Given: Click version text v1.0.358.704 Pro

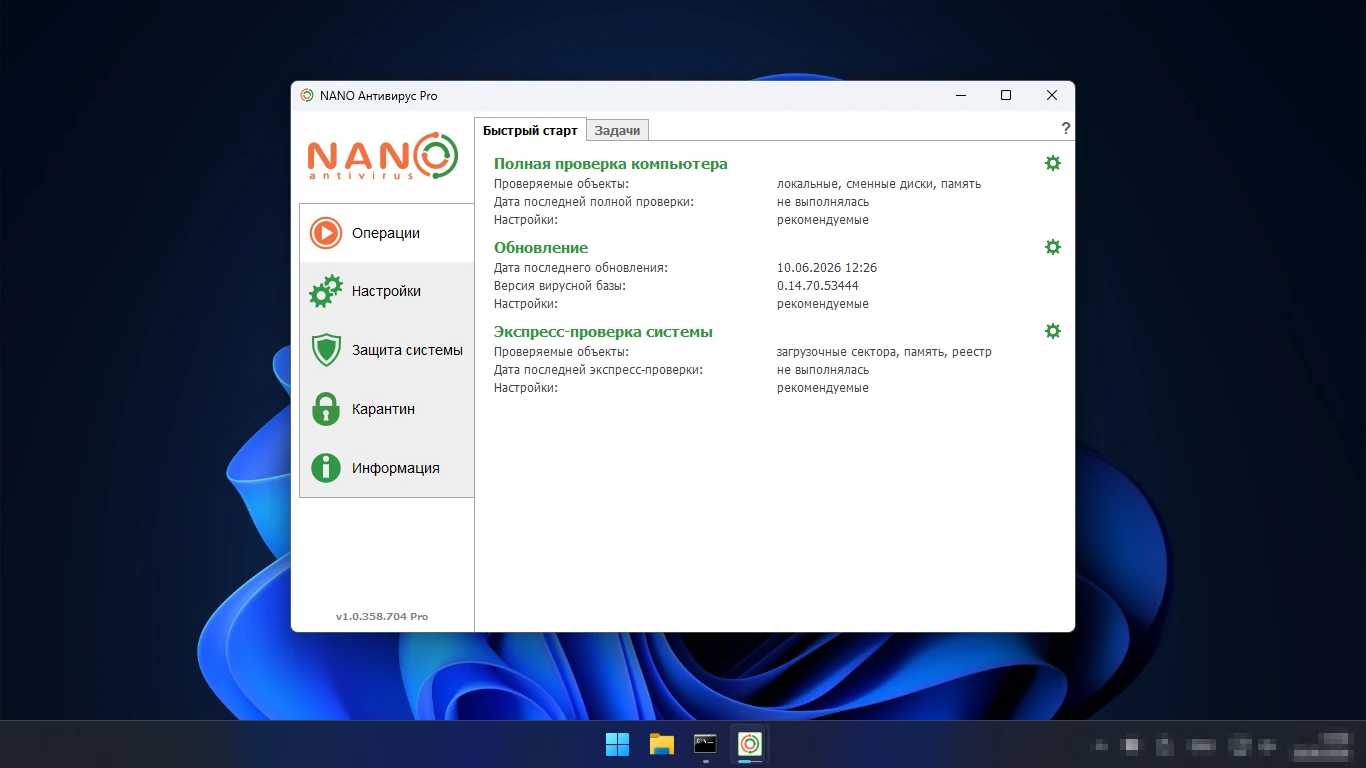Looking at the screenshot, I should [x=382, y=616].
